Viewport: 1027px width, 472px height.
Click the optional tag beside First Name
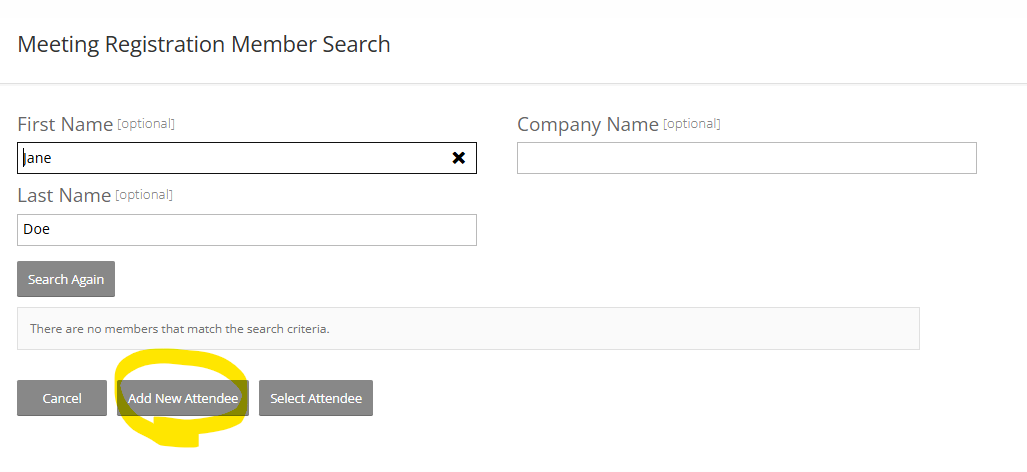click(146, 124)
